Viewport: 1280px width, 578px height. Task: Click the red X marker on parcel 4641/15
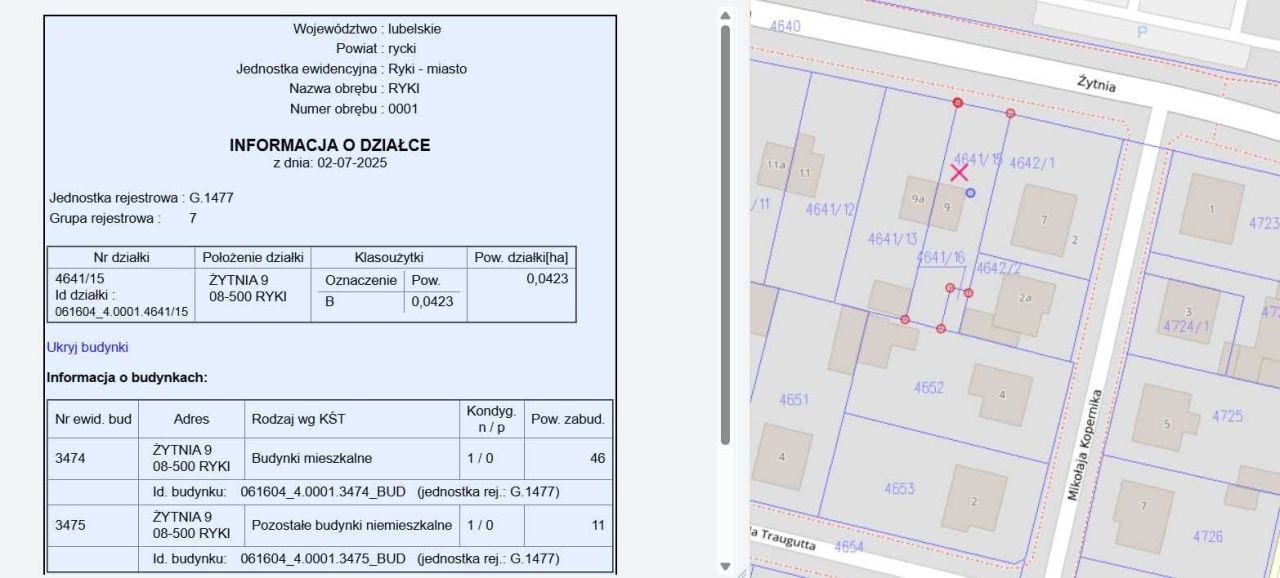click(959, 173)
